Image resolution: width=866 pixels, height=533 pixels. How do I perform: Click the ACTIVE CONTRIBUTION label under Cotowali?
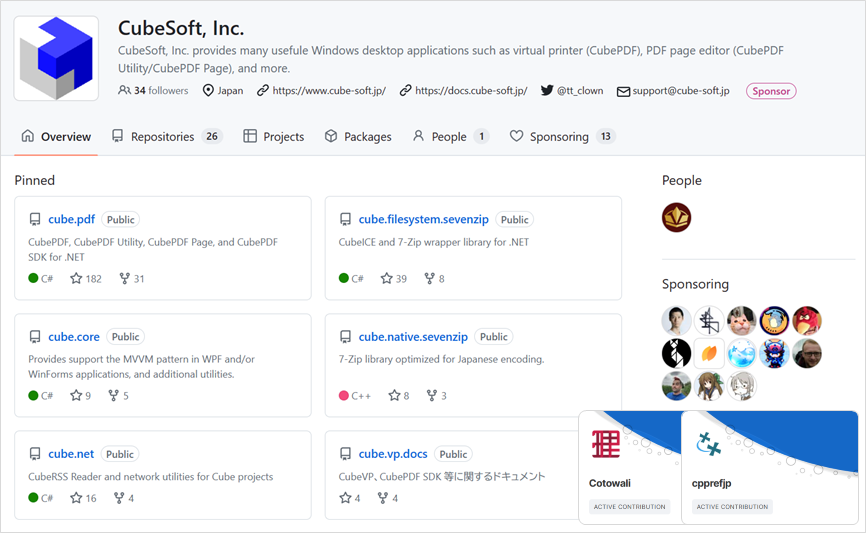pos(630,506)
